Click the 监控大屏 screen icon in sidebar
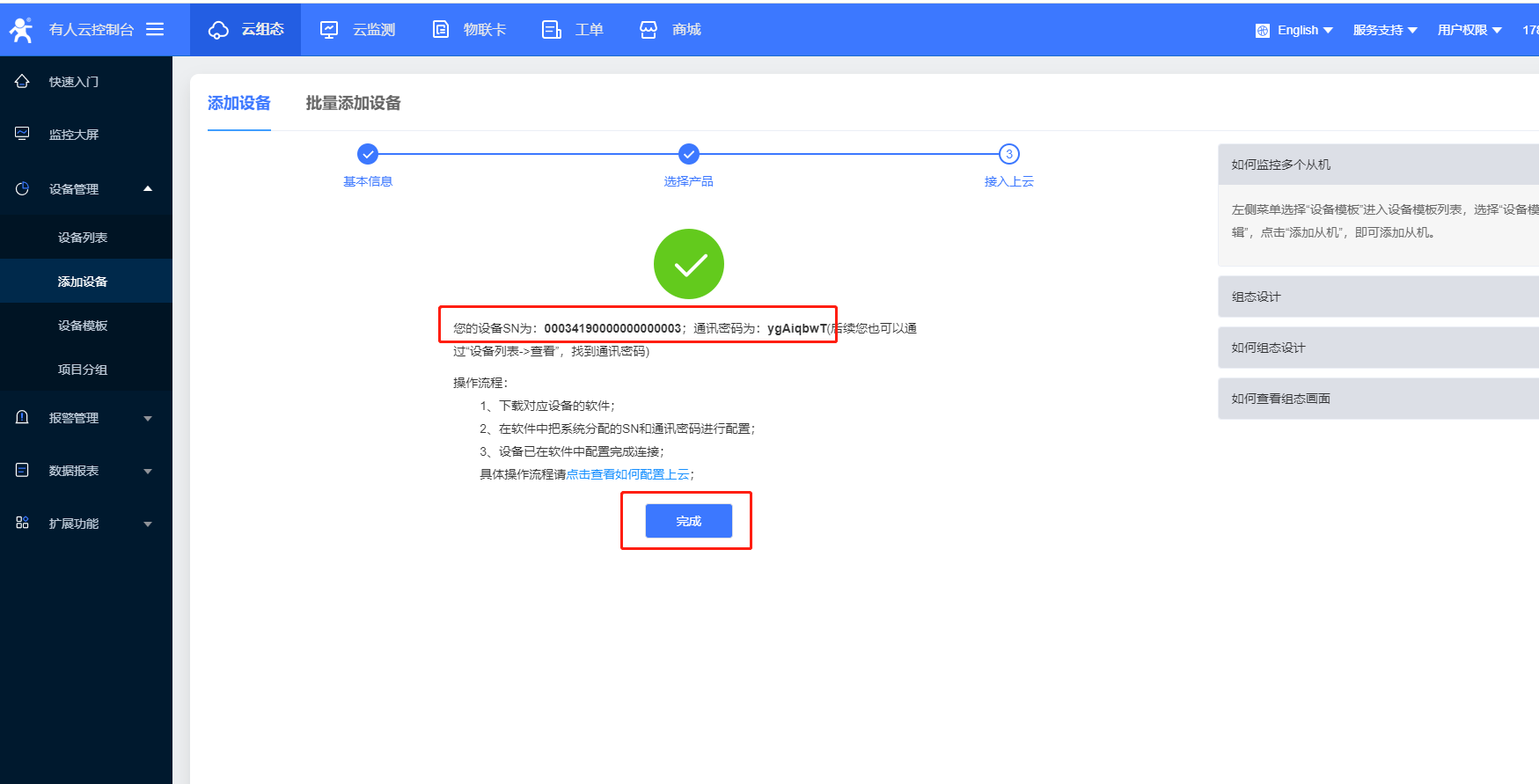1539x784 pixels. 23,134
